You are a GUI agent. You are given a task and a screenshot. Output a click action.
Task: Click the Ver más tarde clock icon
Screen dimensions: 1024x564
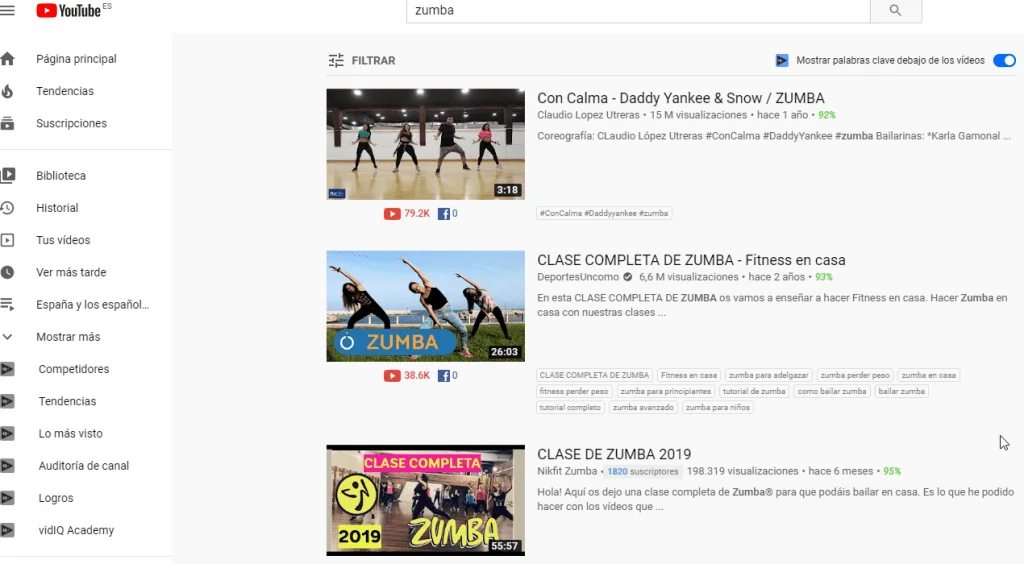coord(7,272)
